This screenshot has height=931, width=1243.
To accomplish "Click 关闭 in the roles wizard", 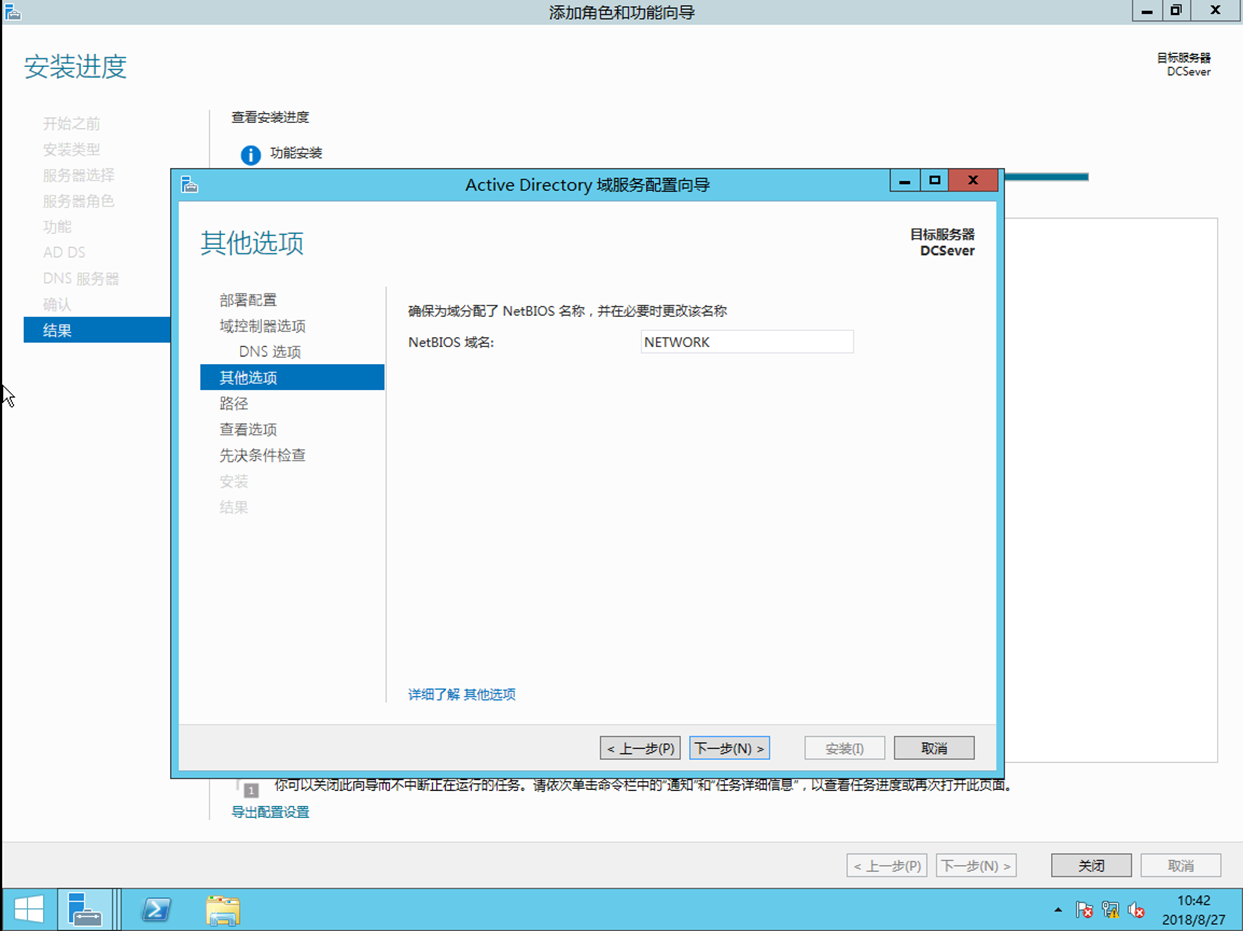I will pos(1091,866).
